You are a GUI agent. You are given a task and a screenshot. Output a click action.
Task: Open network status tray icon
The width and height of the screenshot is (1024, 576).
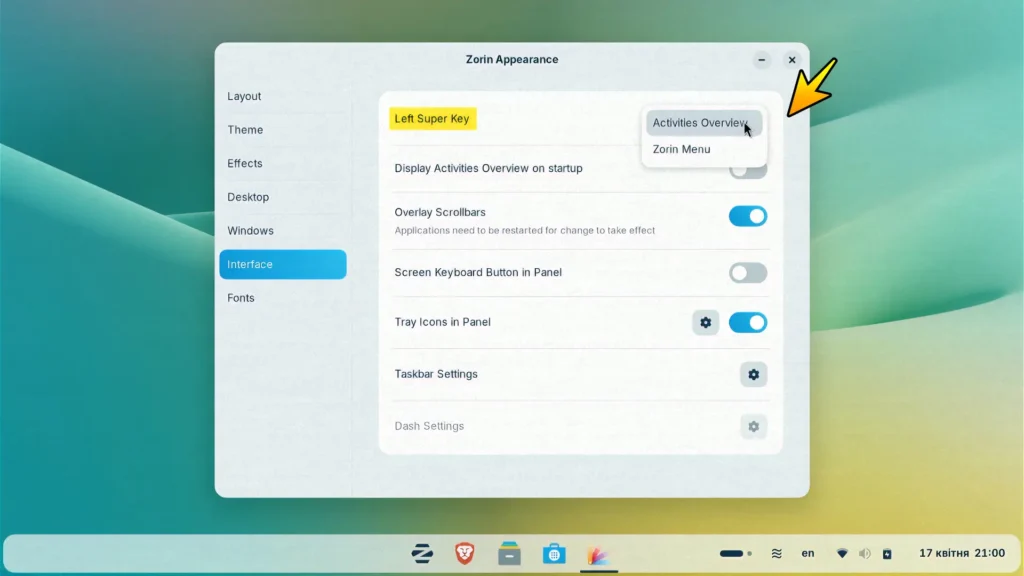tap(842, 554)
